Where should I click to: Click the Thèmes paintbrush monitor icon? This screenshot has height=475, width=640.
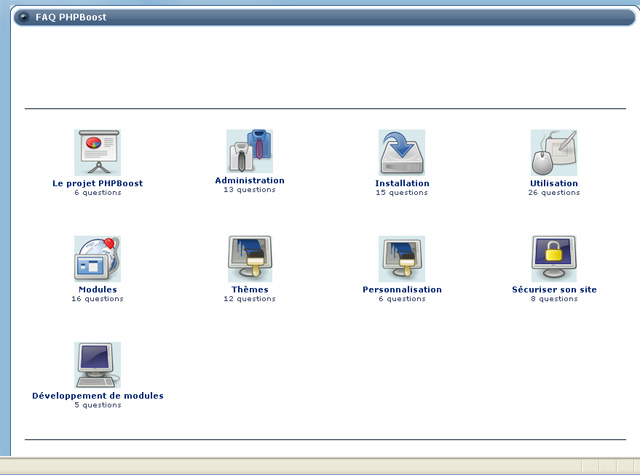click(249, 259)
